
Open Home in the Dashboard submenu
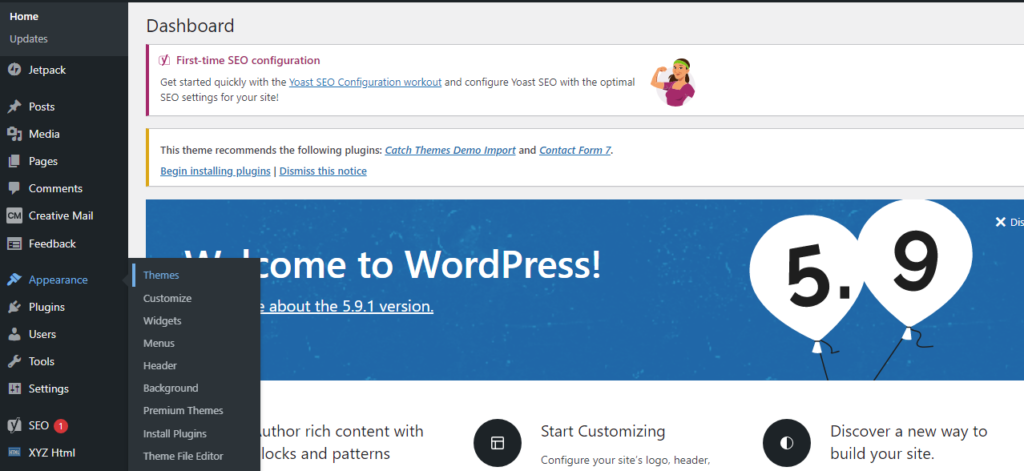[24, 16]
